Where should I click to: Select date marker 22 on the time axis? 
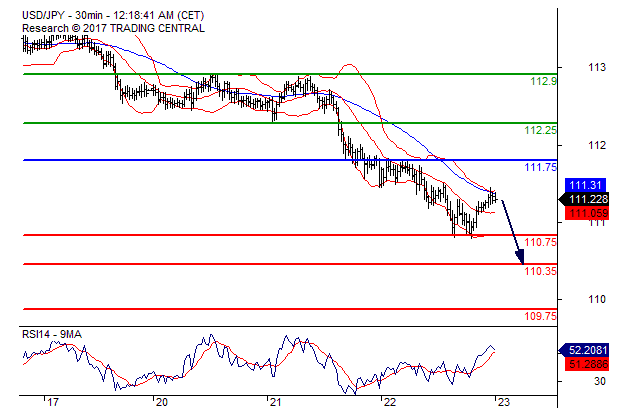coord(387,402)
